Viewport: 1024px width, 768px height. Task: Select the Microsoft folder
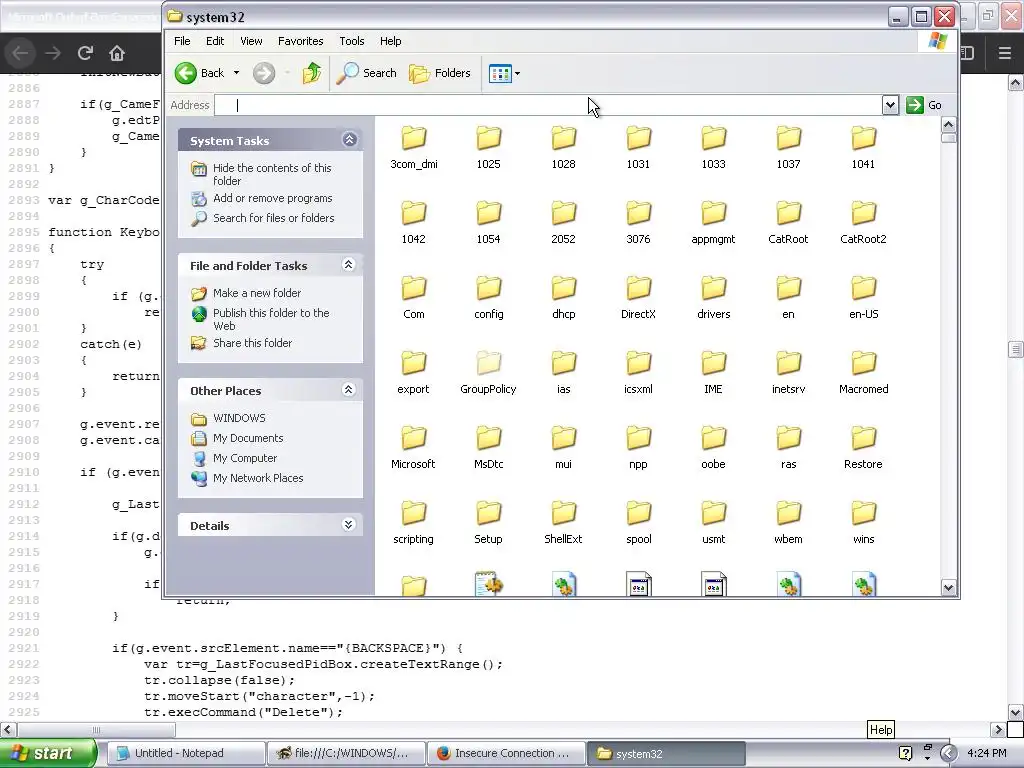coord(413,448)
